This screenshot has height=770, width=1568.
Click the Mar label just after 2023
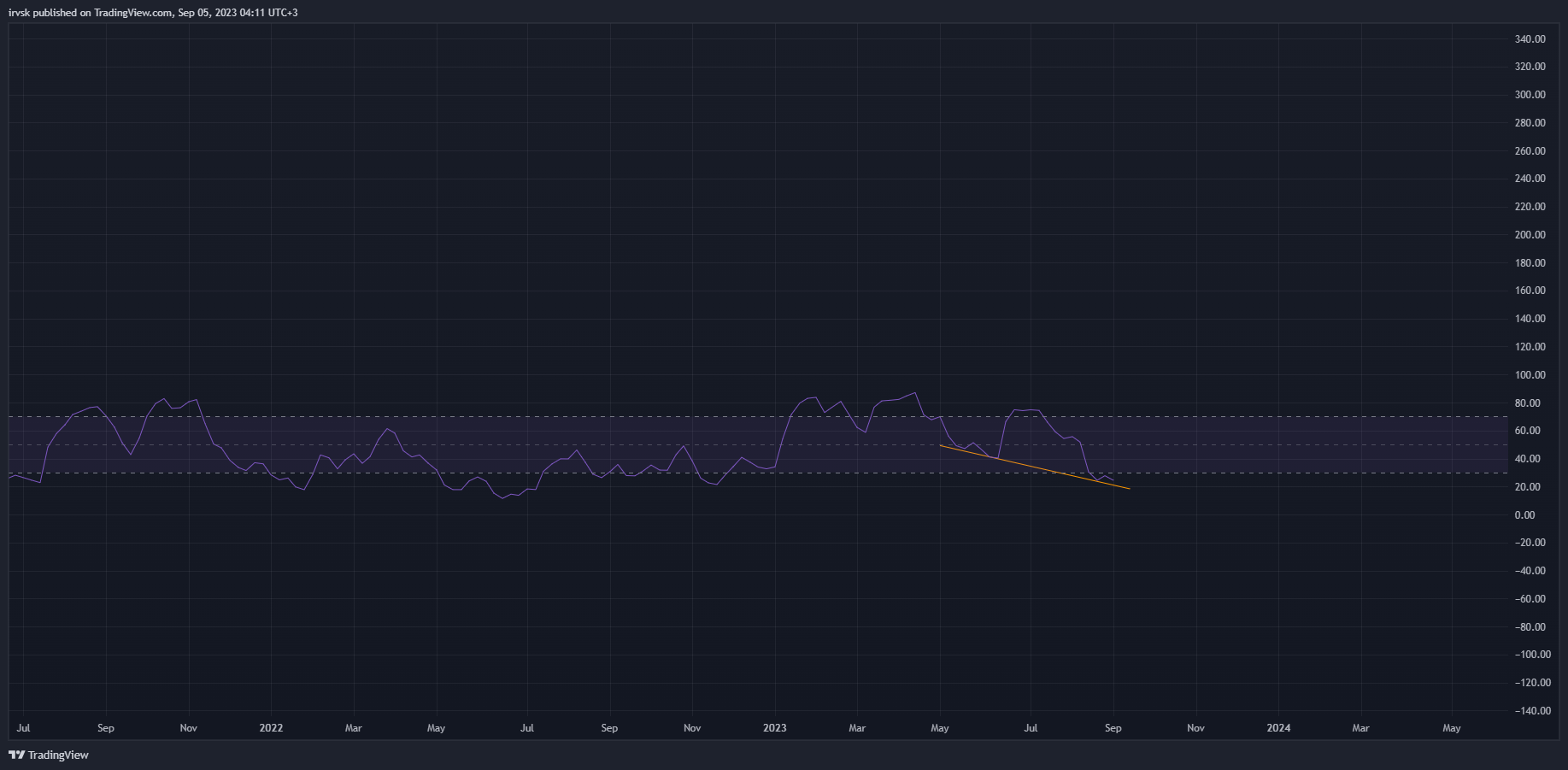(x=857, y=728)
